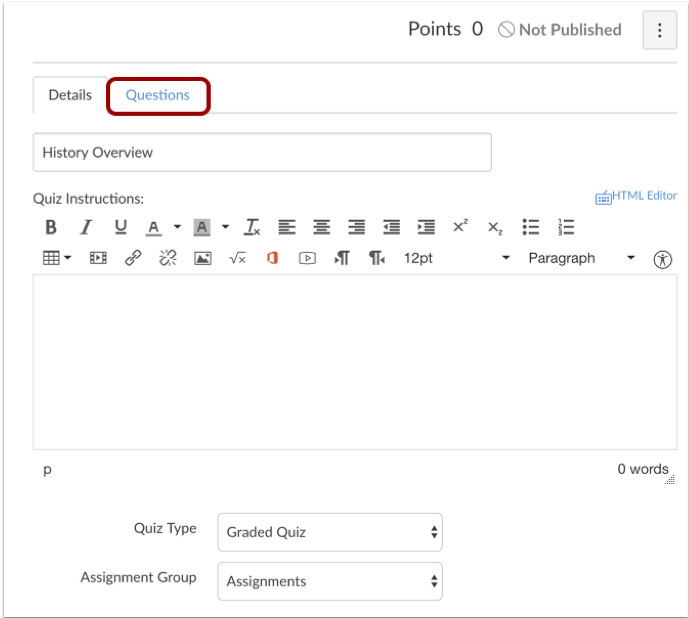Clear formatting from selected text
Screen dimensions: 689x618
pos(252,227)
